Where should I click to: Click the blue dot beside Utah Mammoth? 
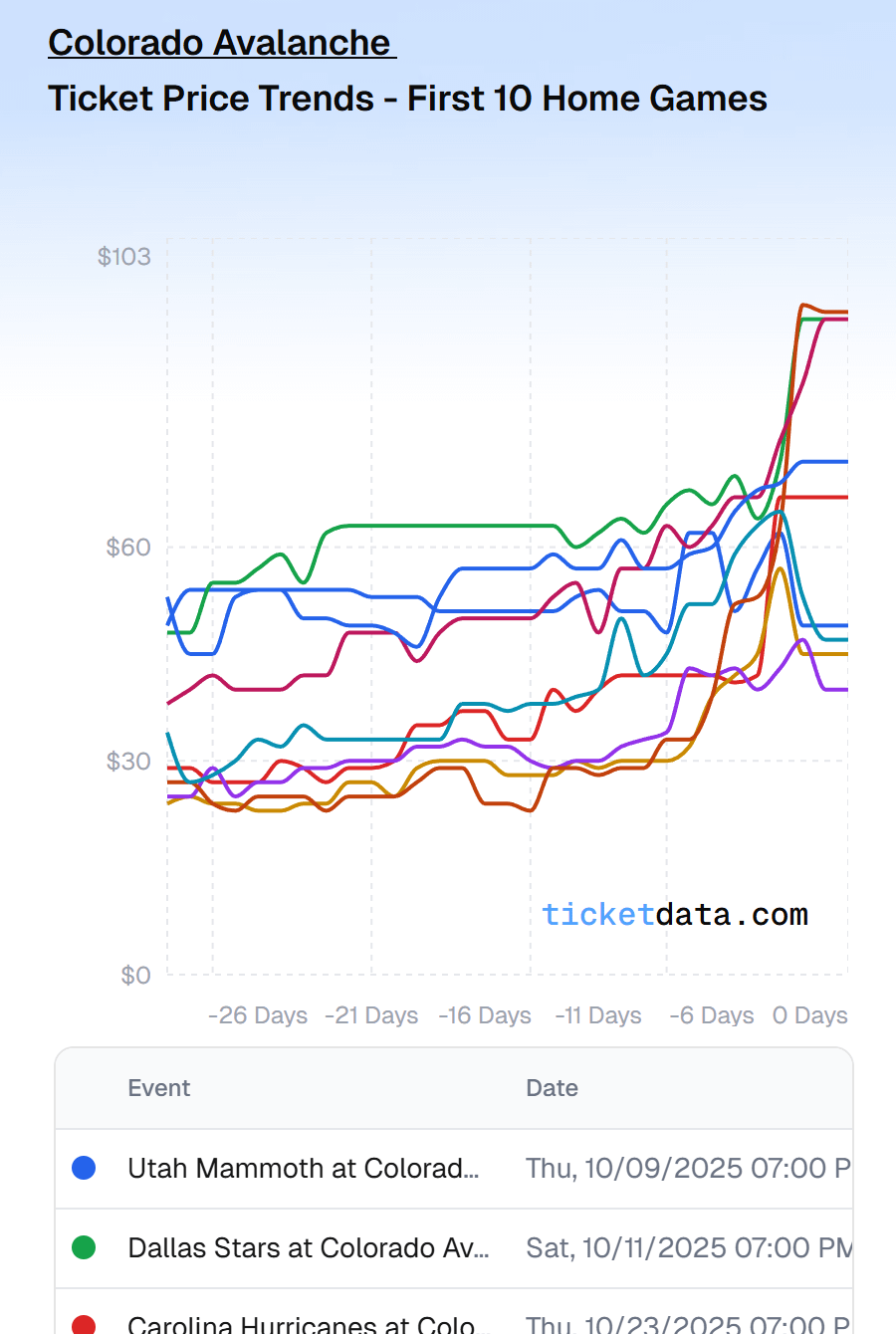[85, 1168]
